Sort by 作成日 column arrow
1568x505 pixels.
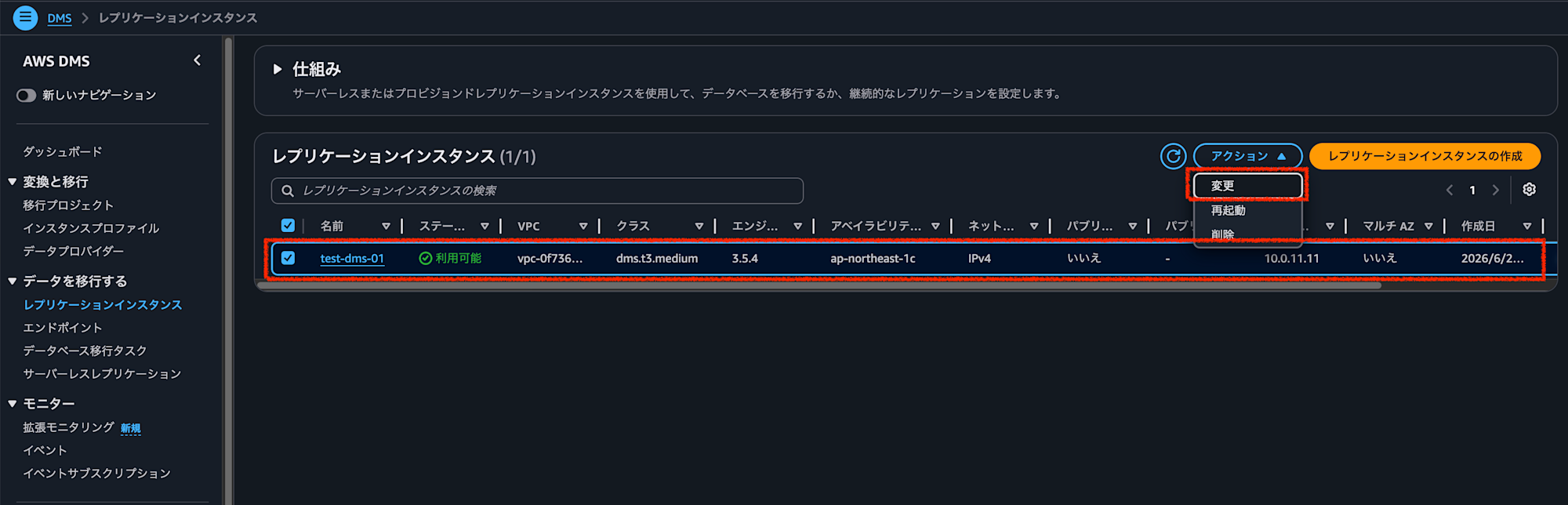[1526, 227]
